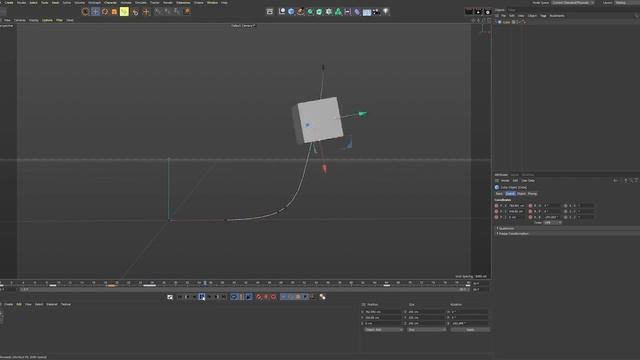Select the Cube in Objects list
The image size is (640, 360).
pos(507,22)
